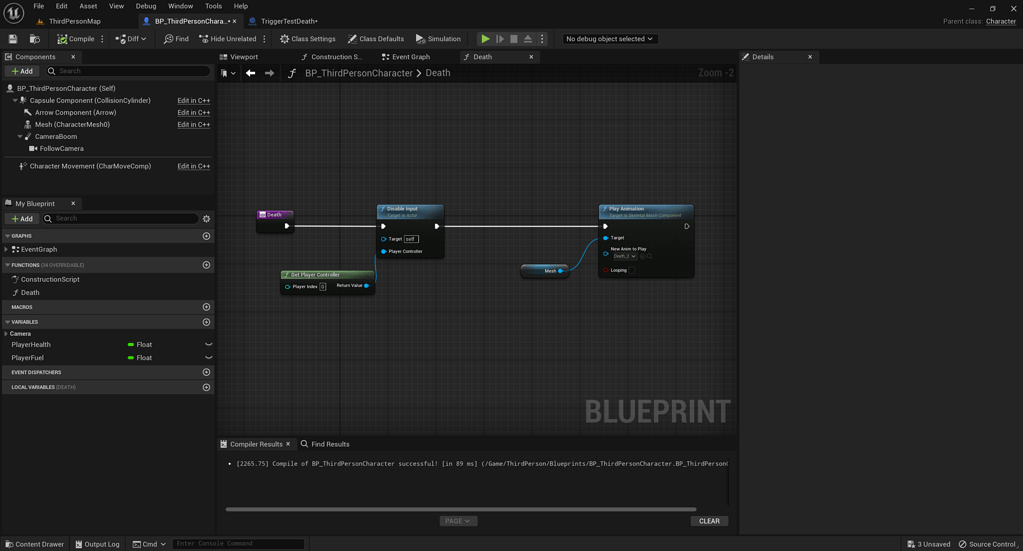Click the Browse to asset icon
The width and height of the screenshot is (1023, 551).
point(35,39)
